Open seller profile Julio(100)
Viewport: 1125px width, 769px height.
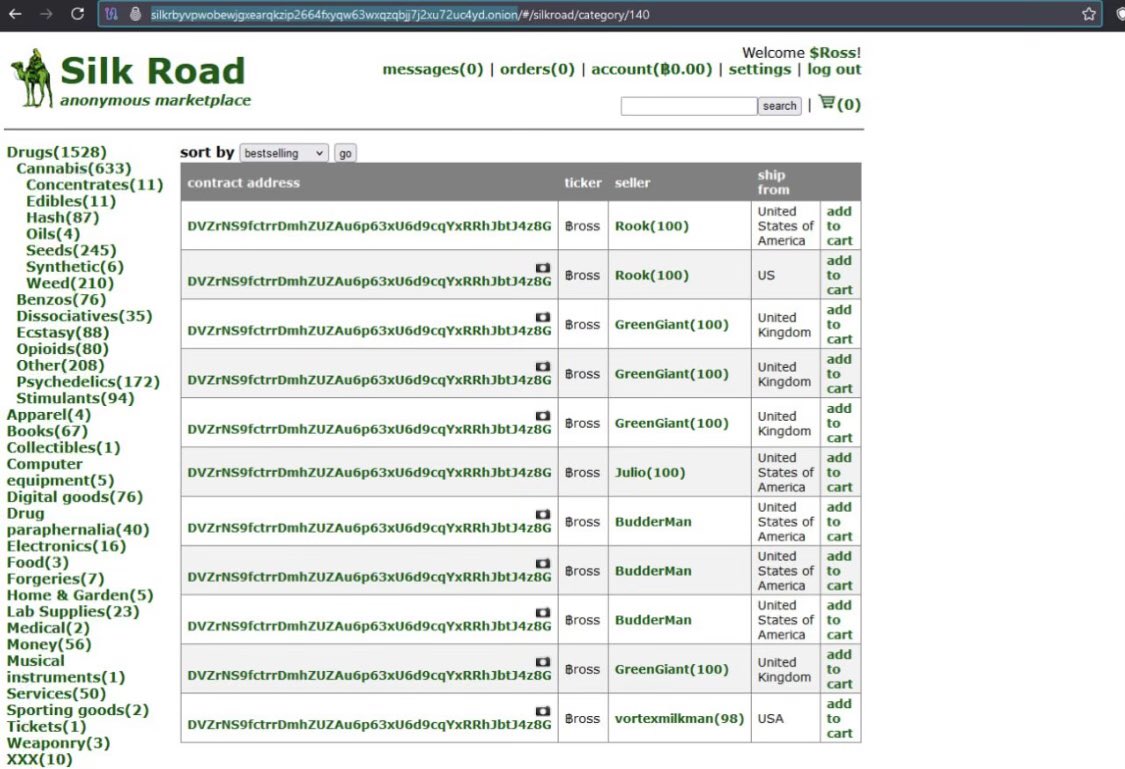650,472
